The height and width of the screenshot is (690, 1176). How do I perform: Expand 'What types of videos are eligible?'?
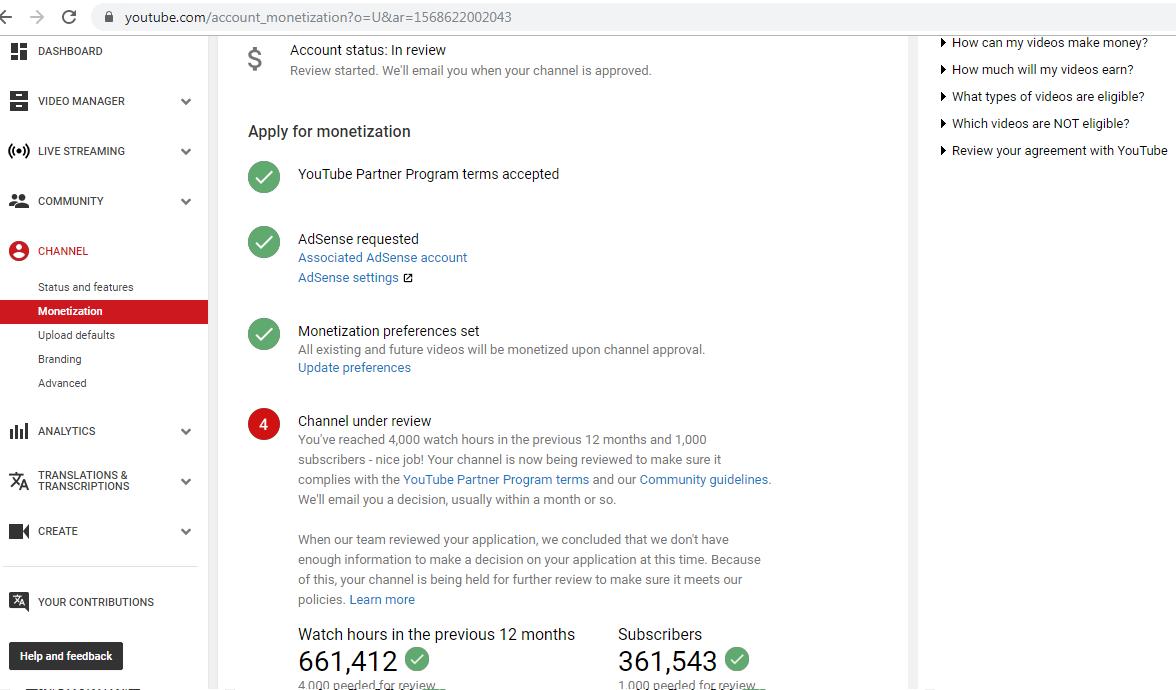1042,97
